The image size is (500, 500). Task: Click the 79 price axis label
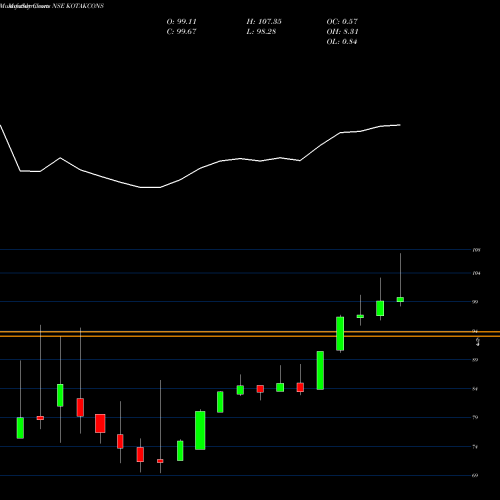tap(475, 418)
